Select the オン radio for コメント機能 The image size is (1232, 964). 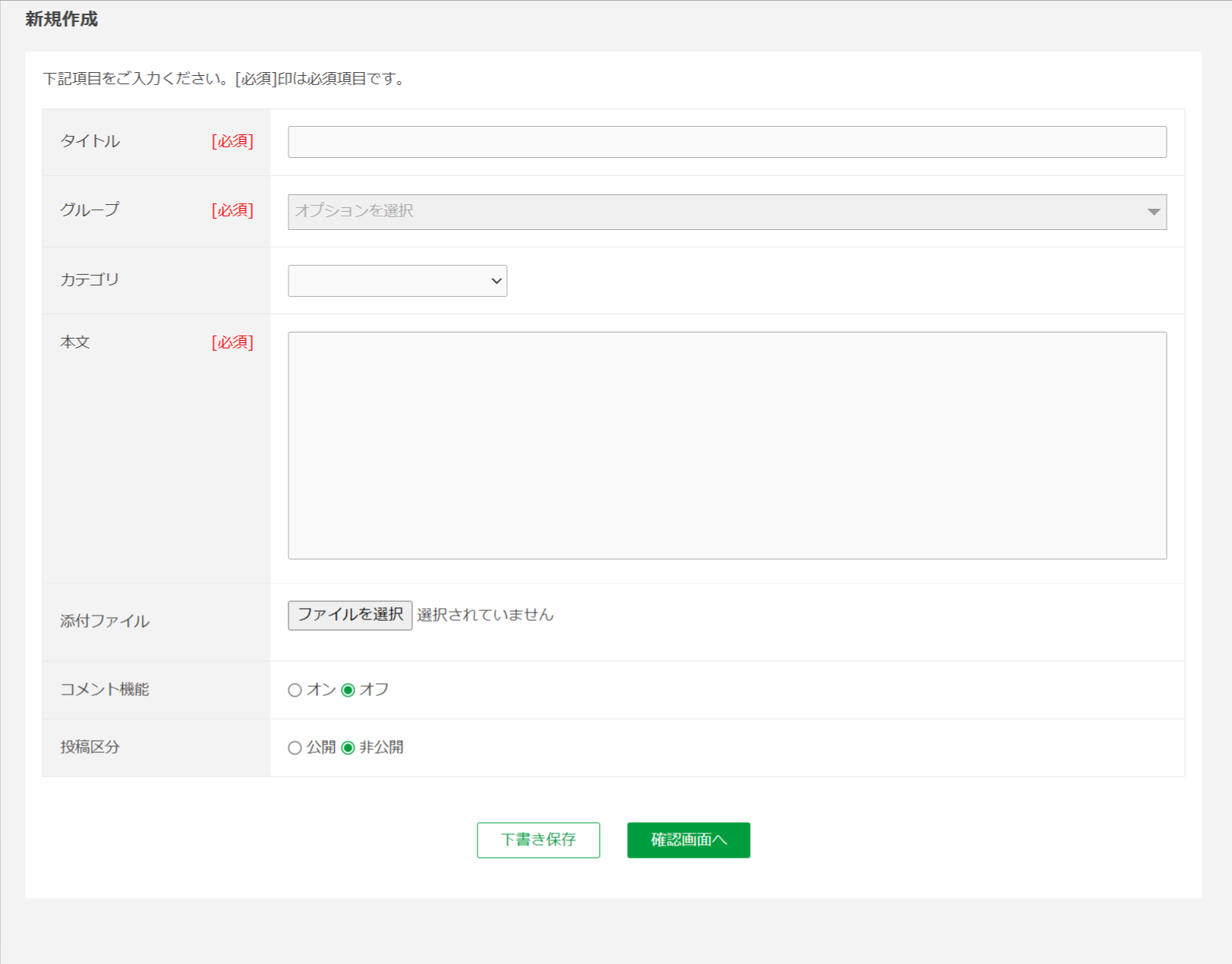click(x=295, y=690)
